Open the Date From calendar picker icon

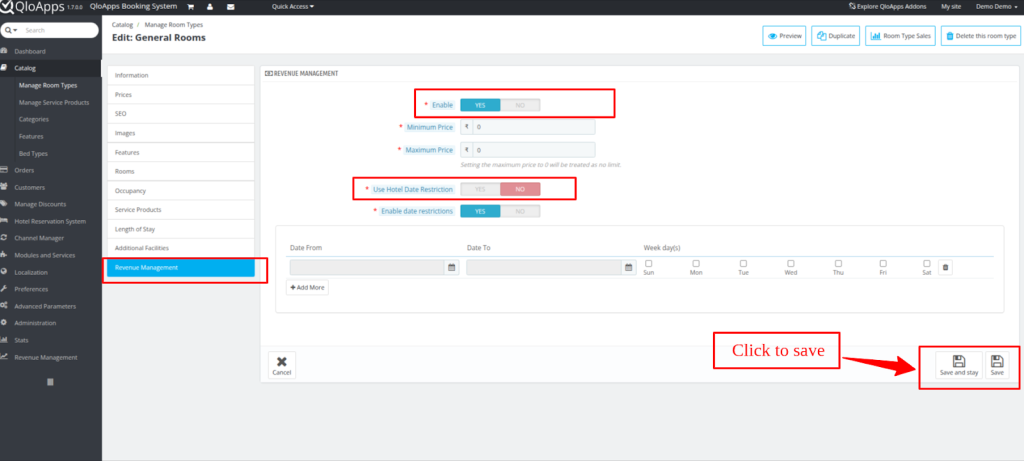pyautogui.click(x=451, y=267)
